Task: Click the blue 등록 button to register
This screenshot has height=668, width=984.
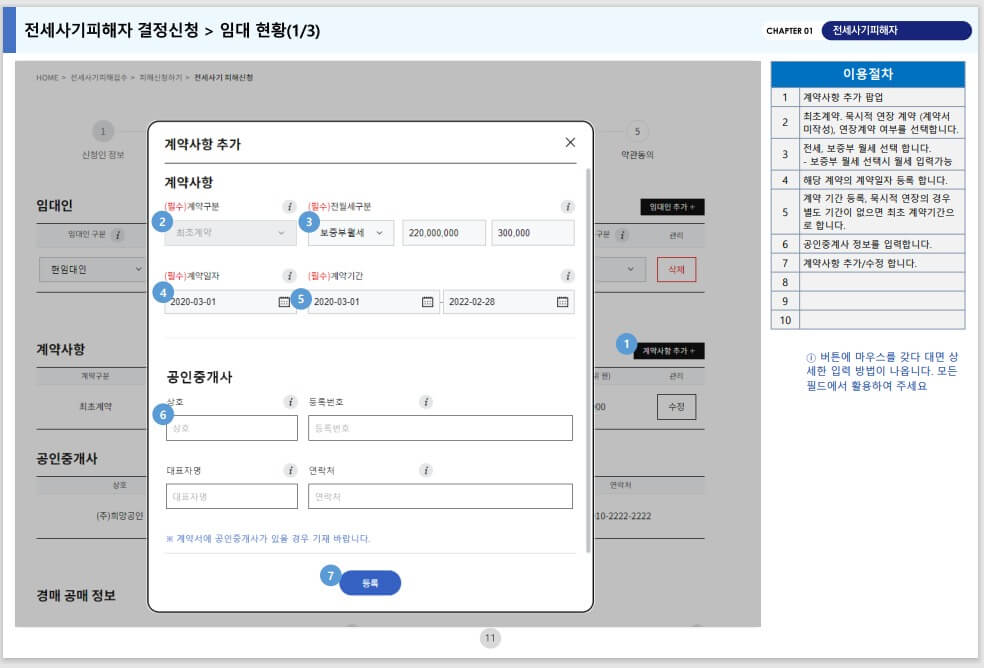Action: pyautogui.click(x=369, y=581)
